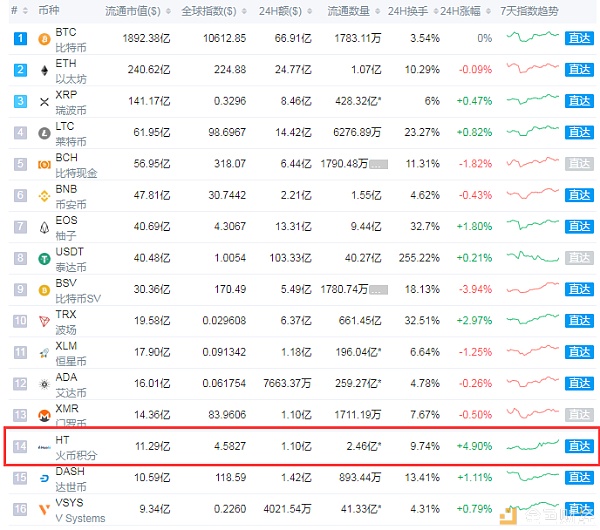600x530 pixels.
Task: Click the DASH logo icon
Action: [x=44, y=478]
